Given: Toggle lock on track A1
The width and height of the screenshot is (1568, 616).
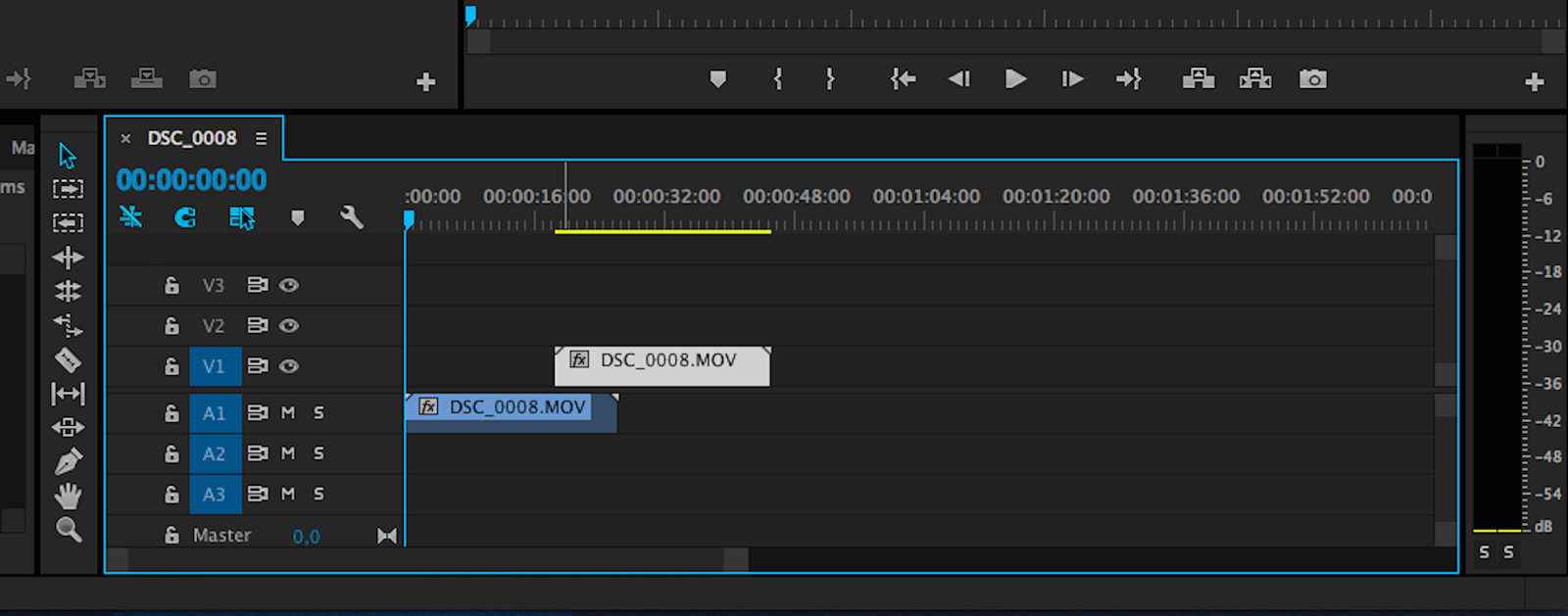Looking at the screenshot, I should pos(171,413).
